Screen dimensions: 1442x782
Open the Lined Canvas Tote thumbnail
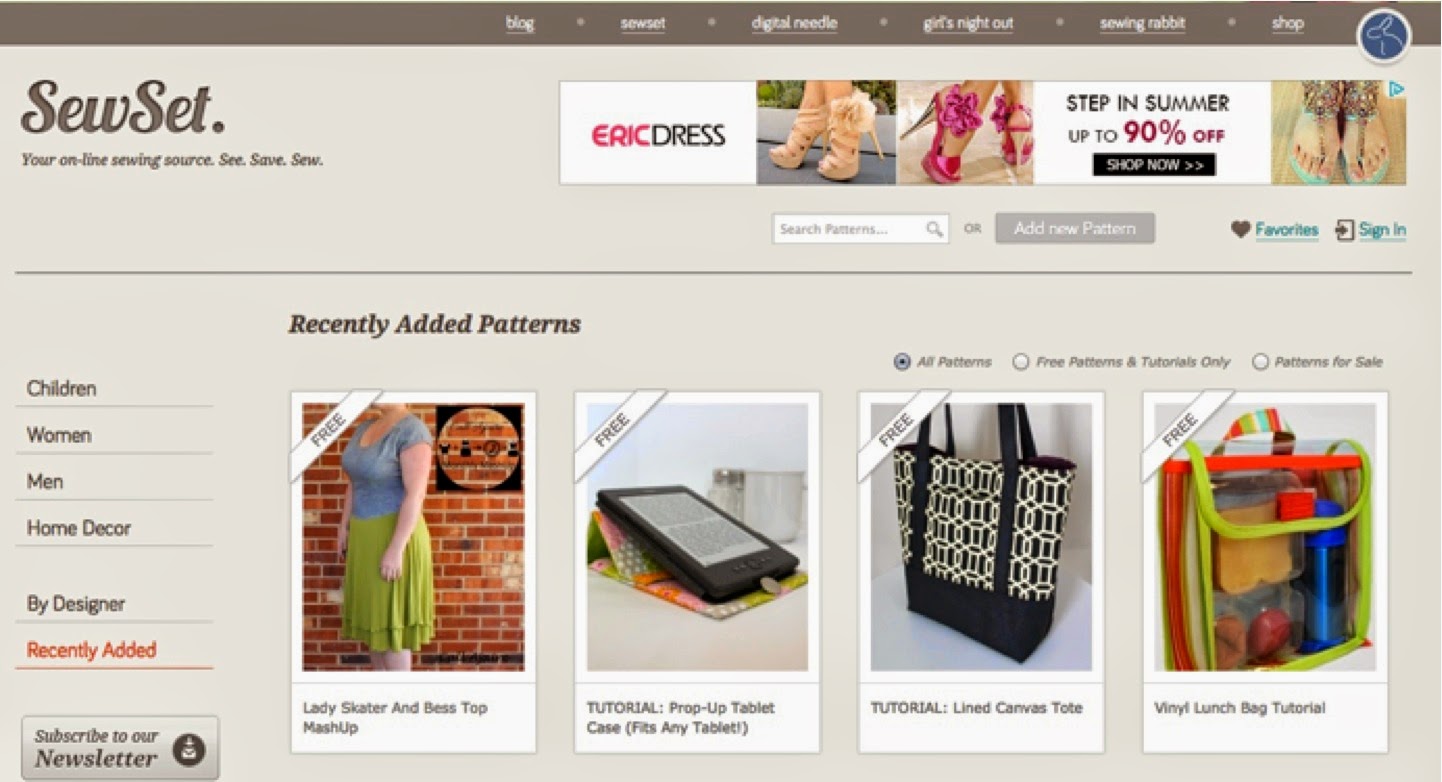coord(981,537)
